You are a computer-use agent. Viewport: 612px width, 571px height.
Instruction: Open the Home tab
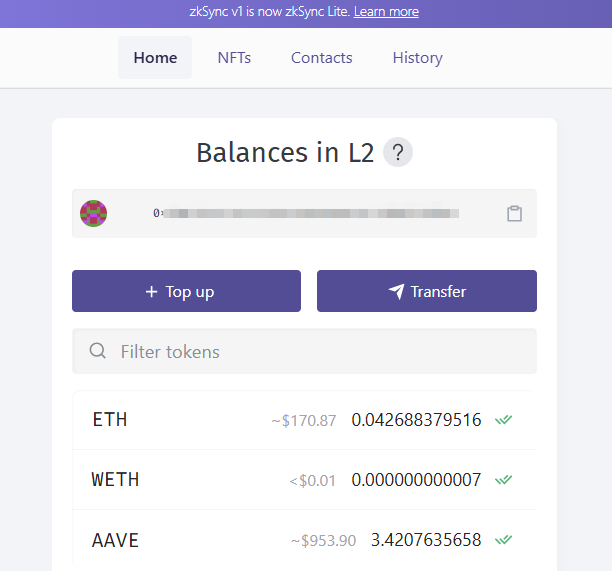coord(155,58)
